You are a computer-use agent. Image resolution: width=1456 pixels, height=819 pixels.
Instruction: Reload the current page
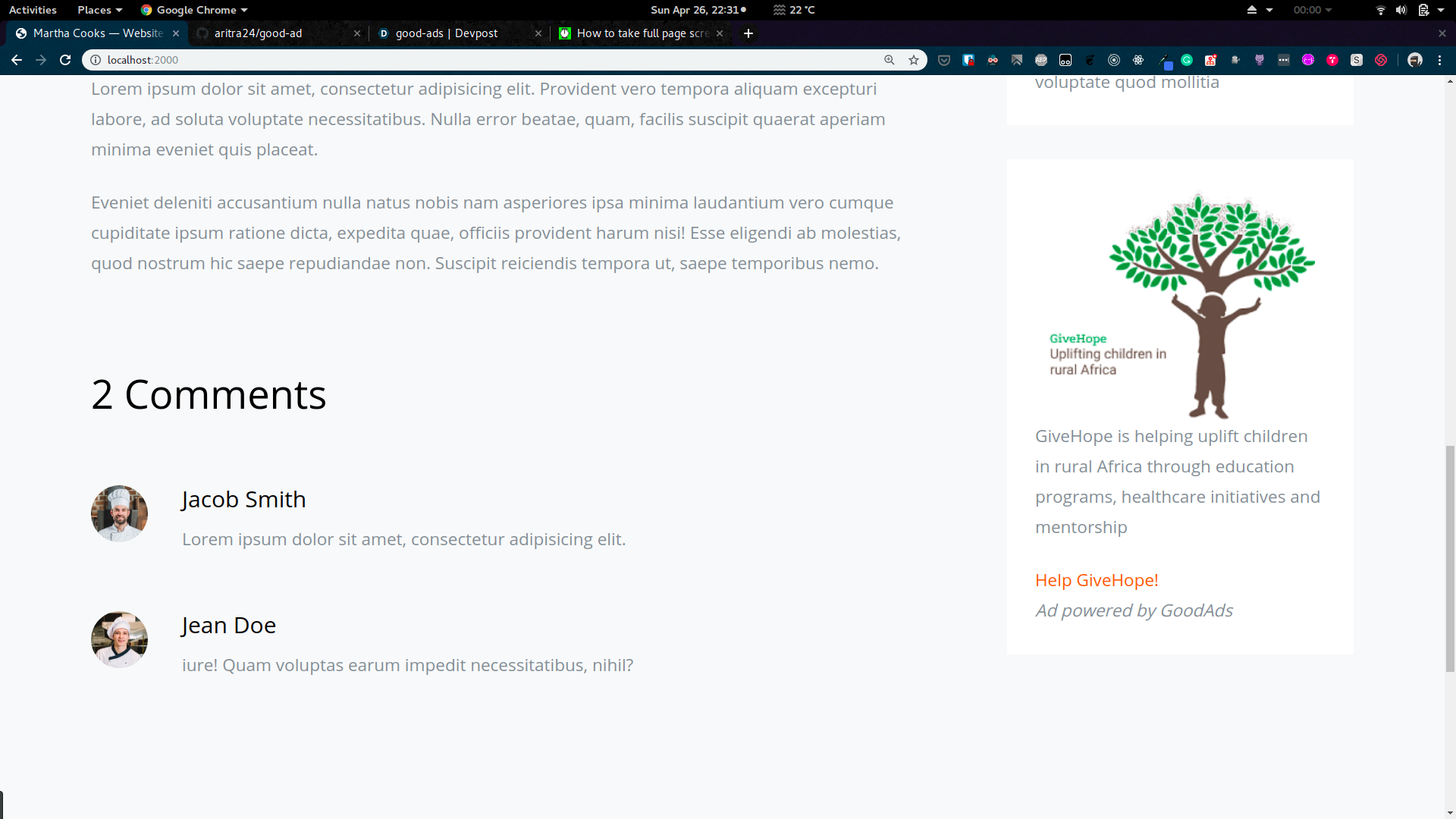pos(65,60)
